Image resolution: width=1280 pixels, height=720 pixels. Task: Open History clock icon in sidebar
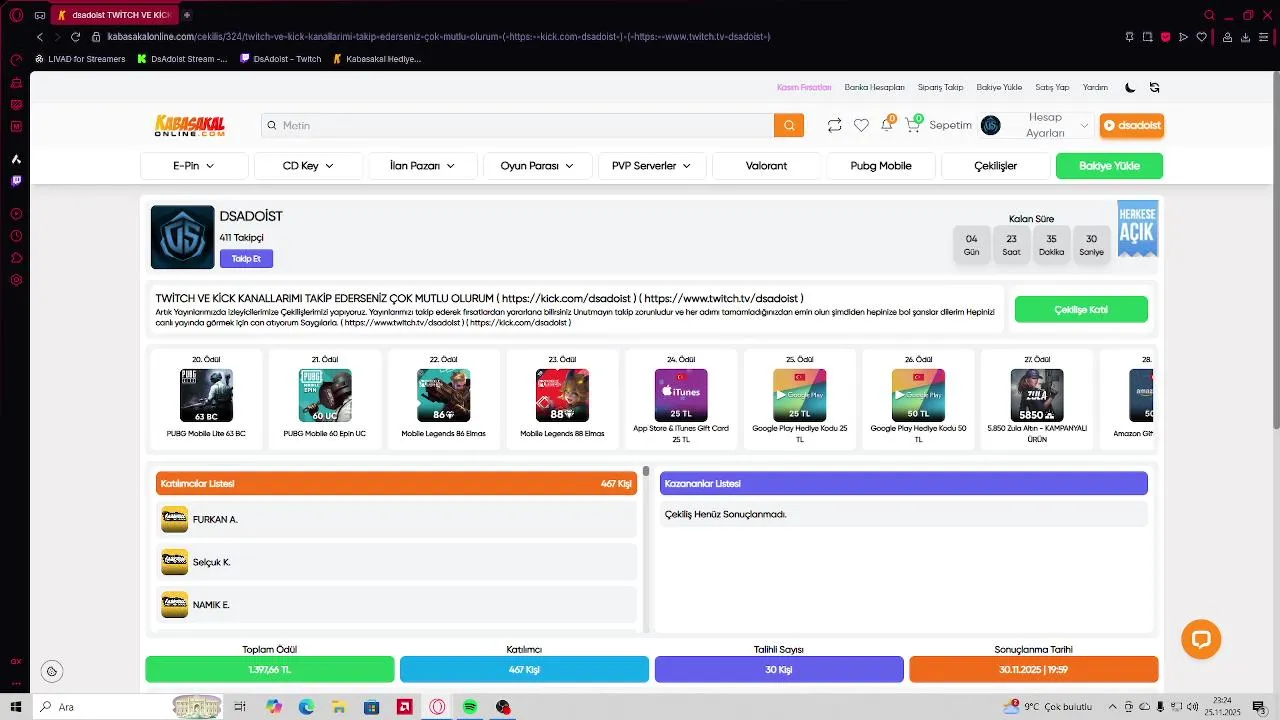16,236
